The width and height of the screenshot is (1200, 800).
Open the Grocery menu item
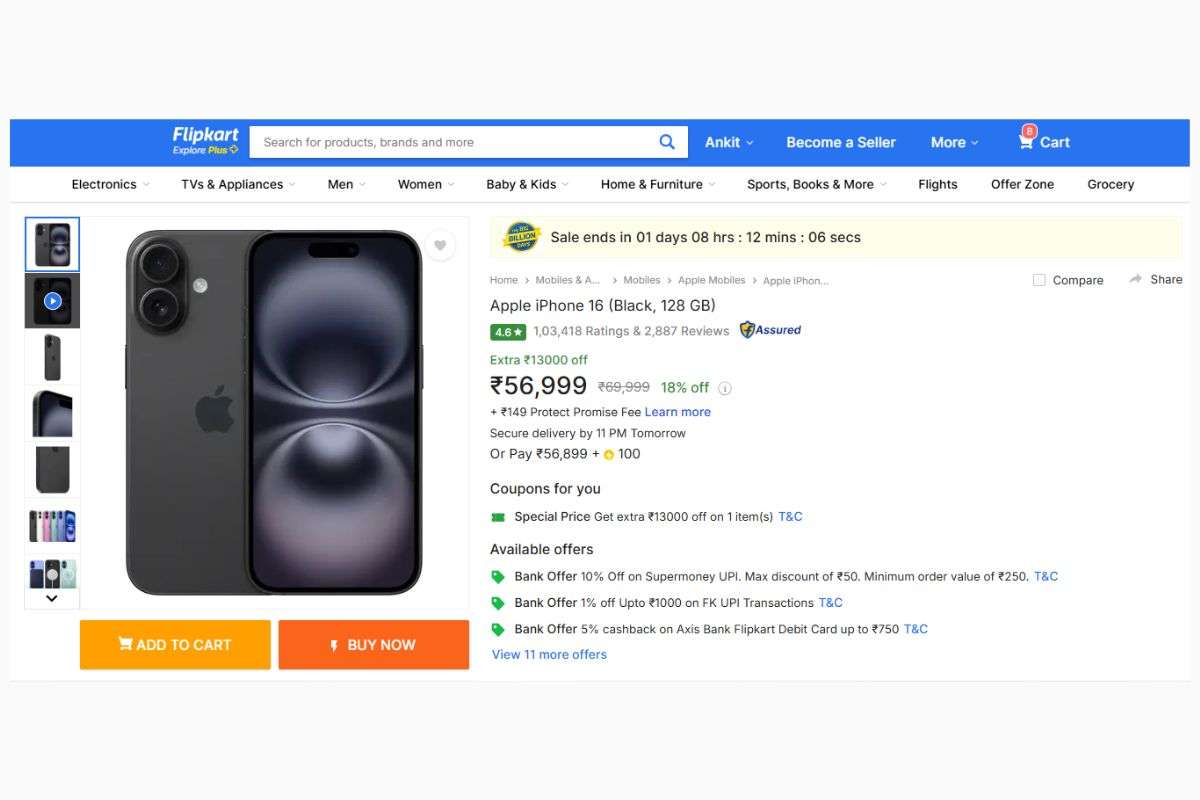[x=1110, y=184]
